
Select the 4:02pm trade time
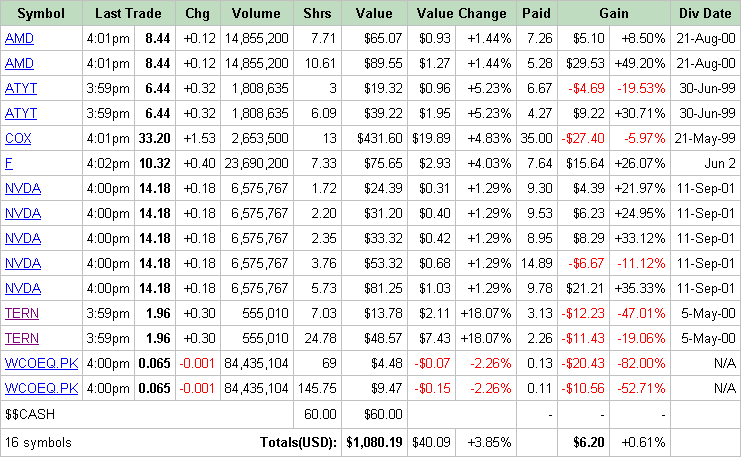point(108,164)
